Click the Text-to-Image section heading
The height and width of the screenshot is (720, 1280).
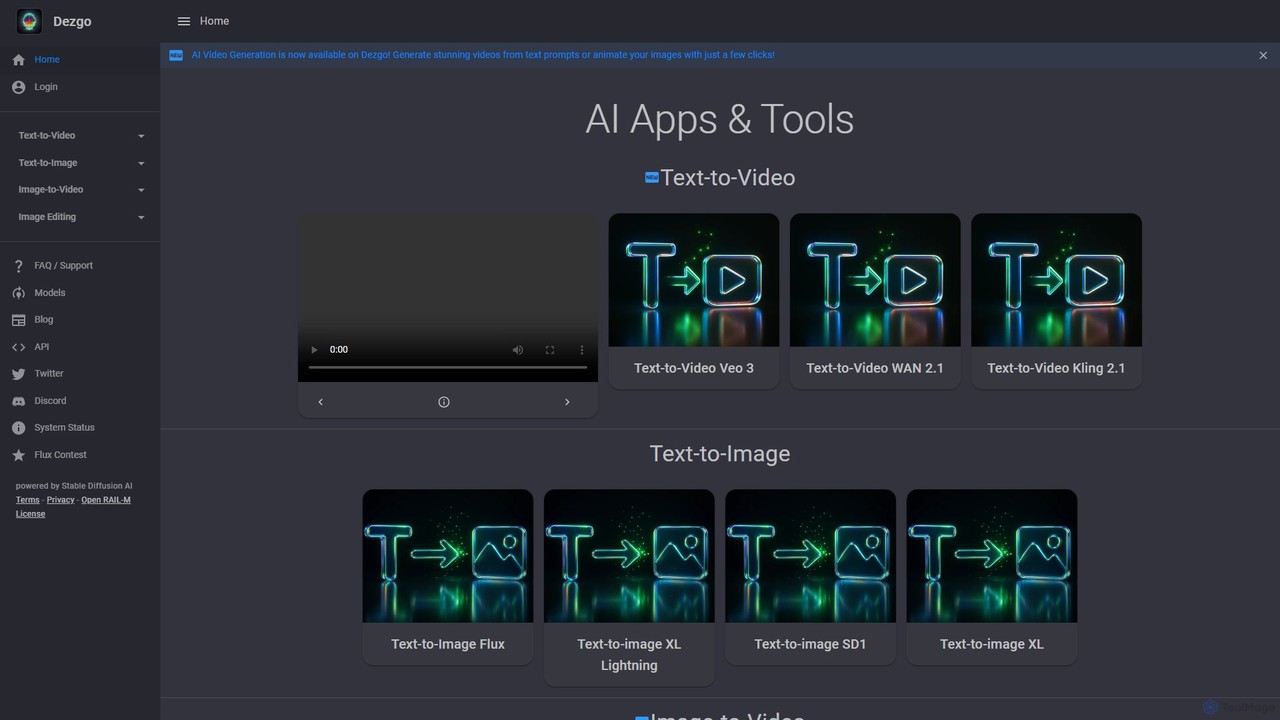(720, 454)
